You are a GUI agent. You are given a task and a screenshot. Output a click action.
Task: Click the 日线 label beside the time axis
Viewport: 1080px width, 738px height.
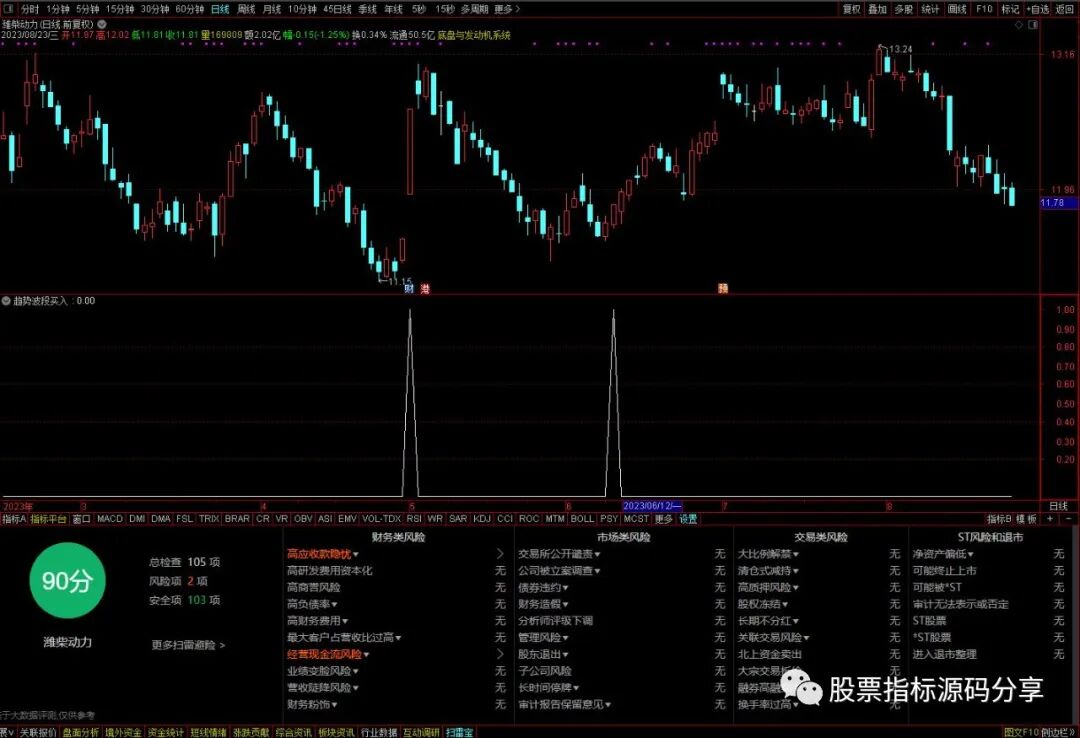1058,506
